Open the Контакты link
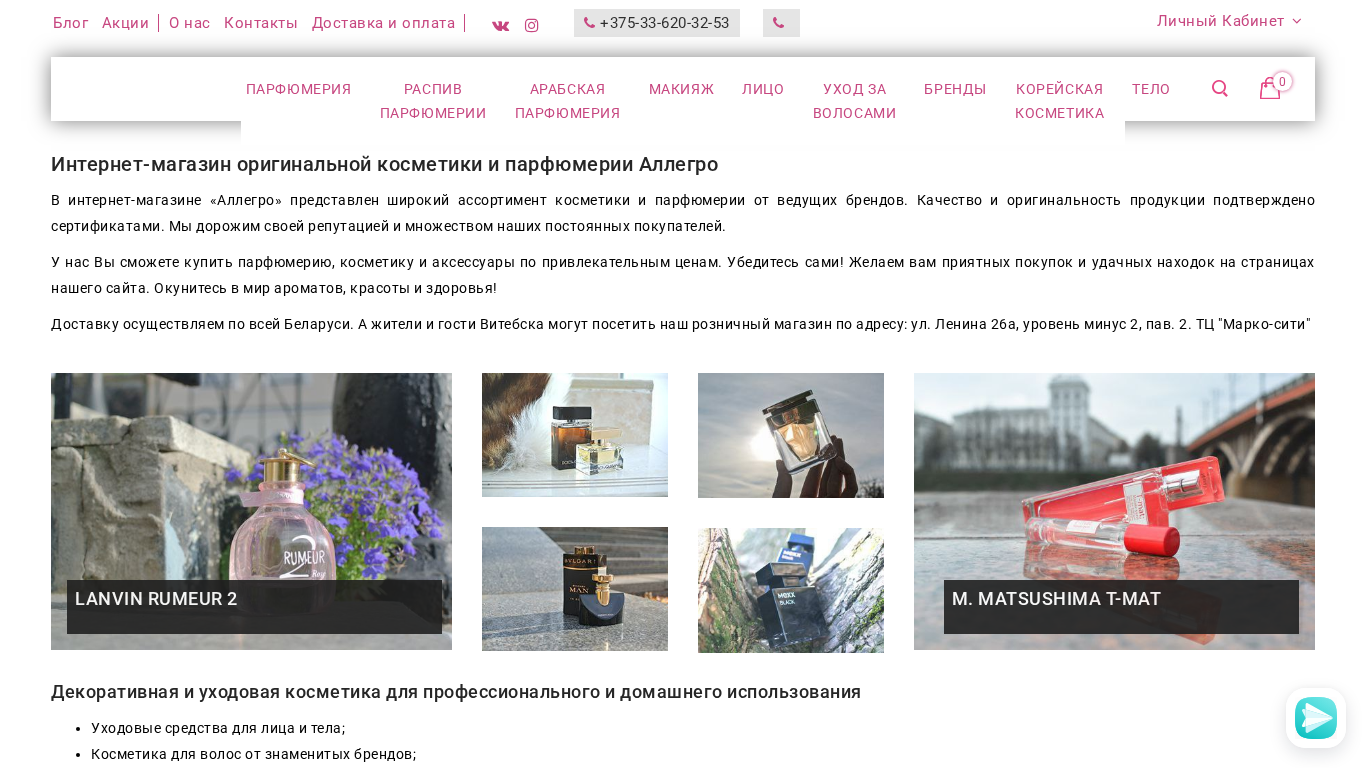The width and height of the screenshot is (1366, 768). tap(261, 23)
